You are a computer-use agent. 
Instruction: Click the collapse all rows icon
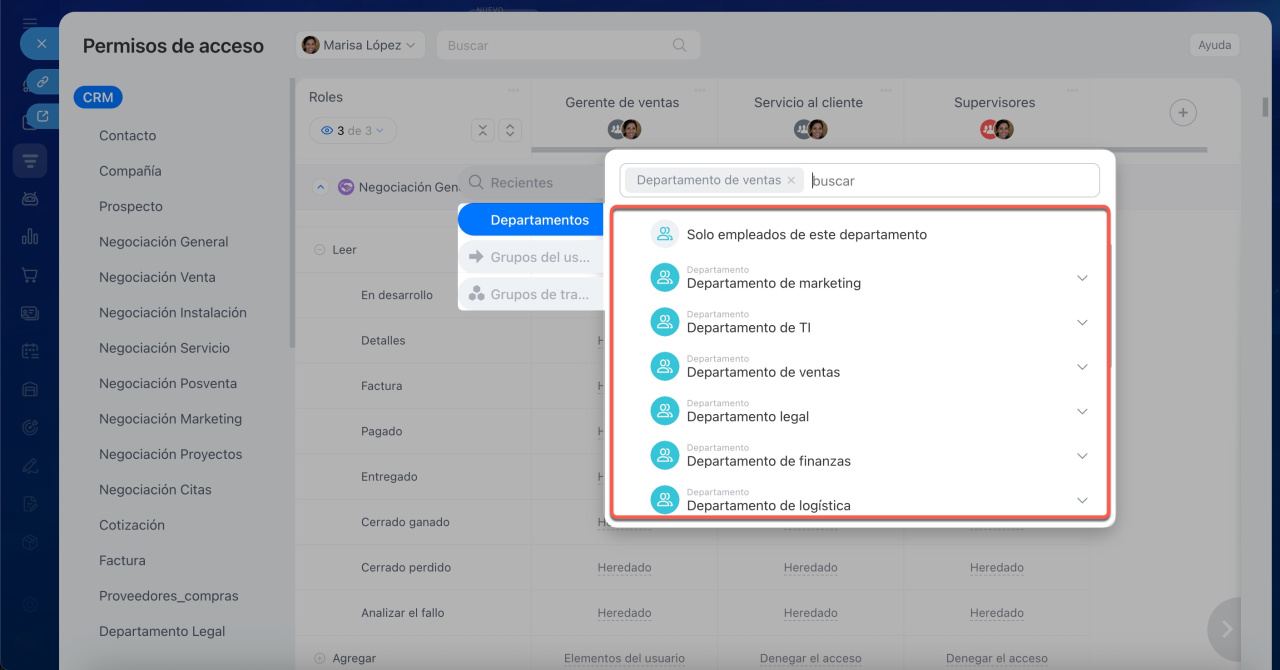pos(483,131)
